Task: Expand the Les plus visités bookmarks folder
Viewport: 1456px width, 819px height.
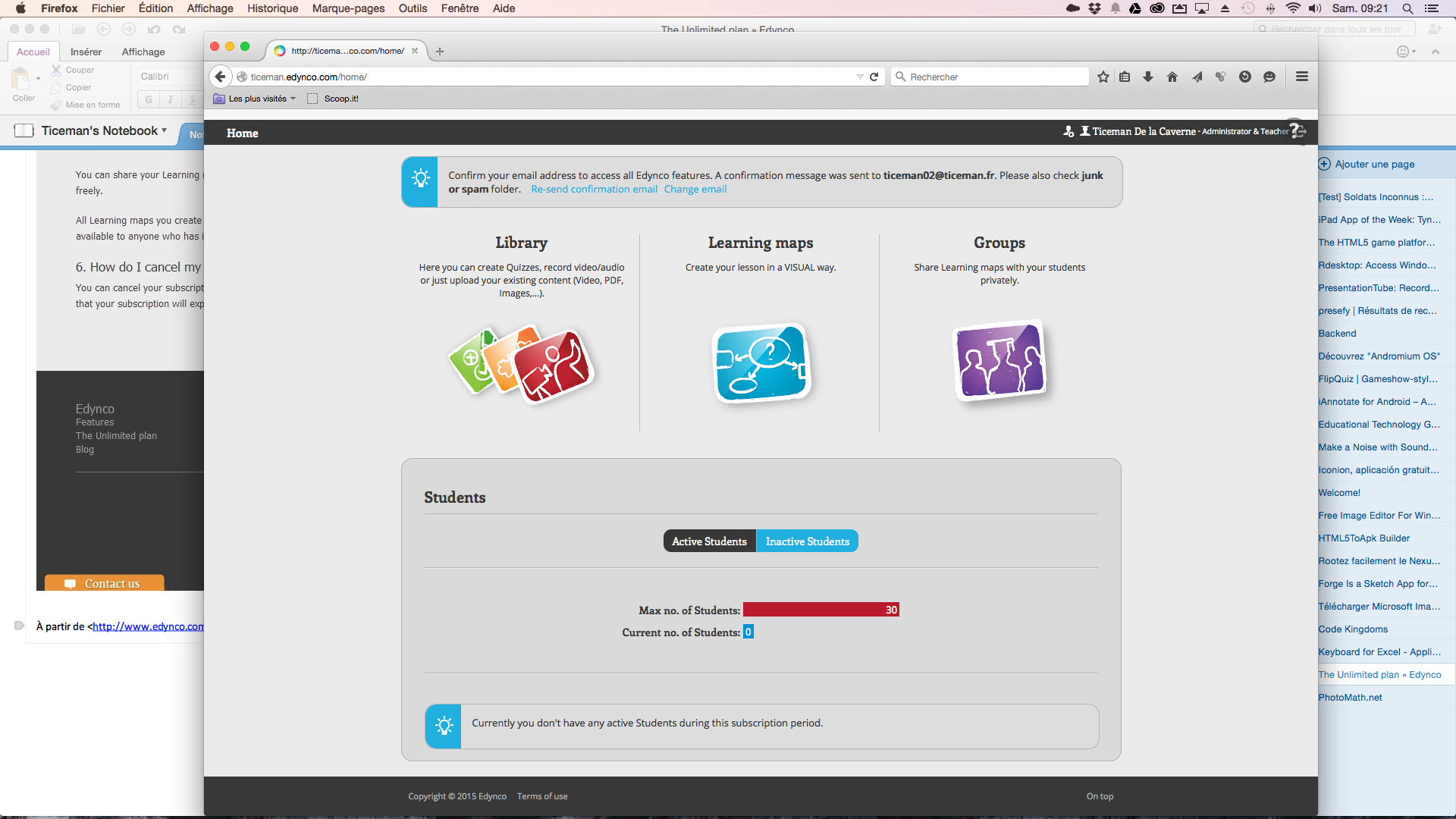Action: point(255,99)
